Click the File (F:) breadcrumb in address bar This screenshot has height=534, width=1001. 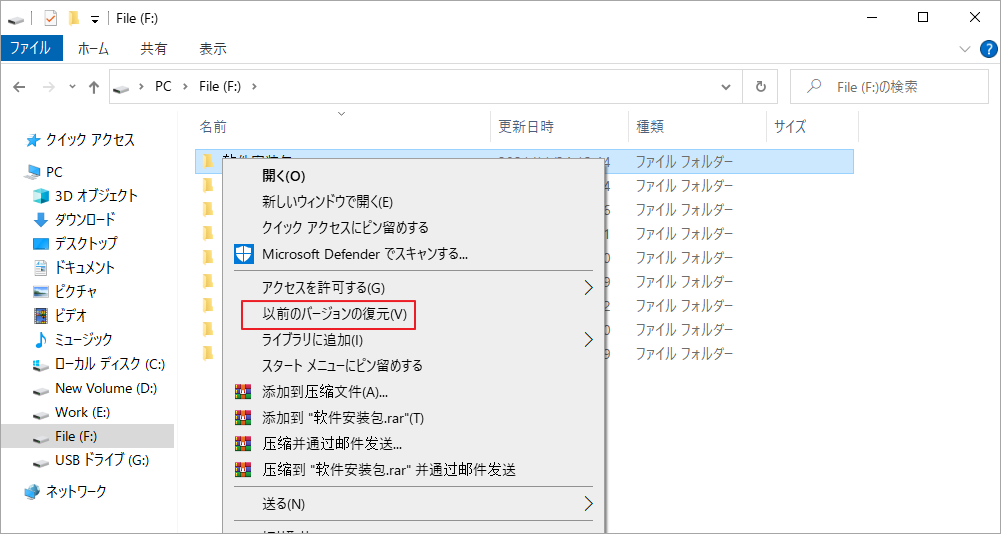pos(220,86)
